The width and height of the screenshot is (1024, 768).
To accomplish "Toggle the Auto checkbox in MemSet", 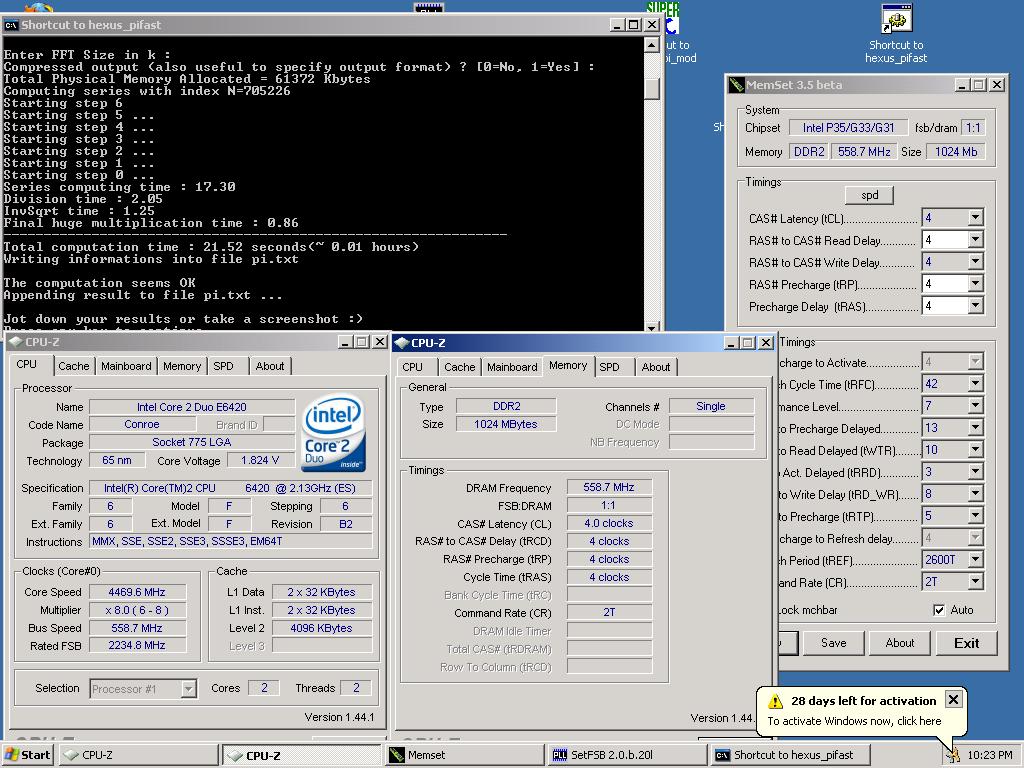I will tap(939, 610).
